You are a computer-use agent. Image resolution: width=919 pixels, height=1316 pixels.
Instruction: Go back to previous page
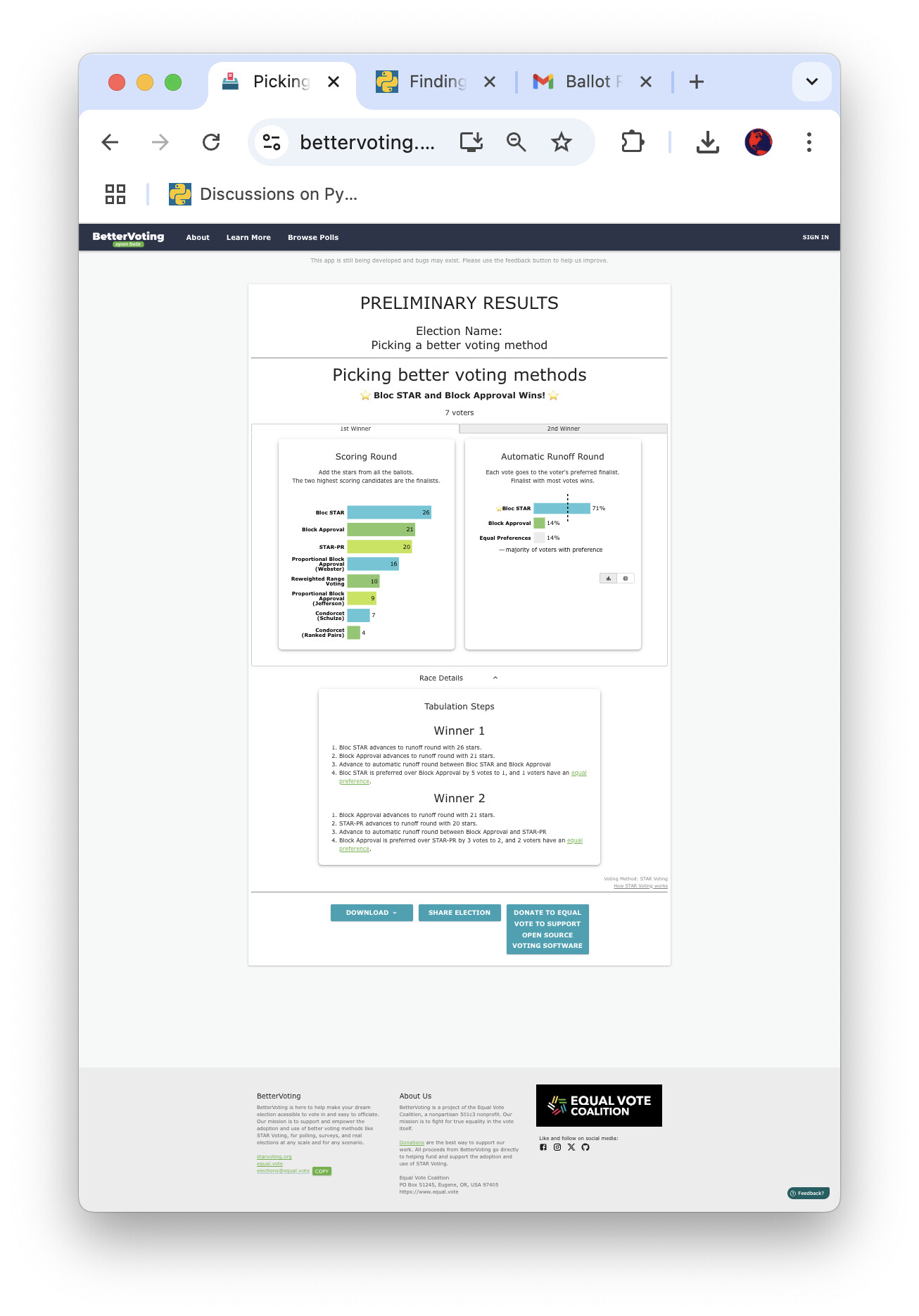coord(110,142)
